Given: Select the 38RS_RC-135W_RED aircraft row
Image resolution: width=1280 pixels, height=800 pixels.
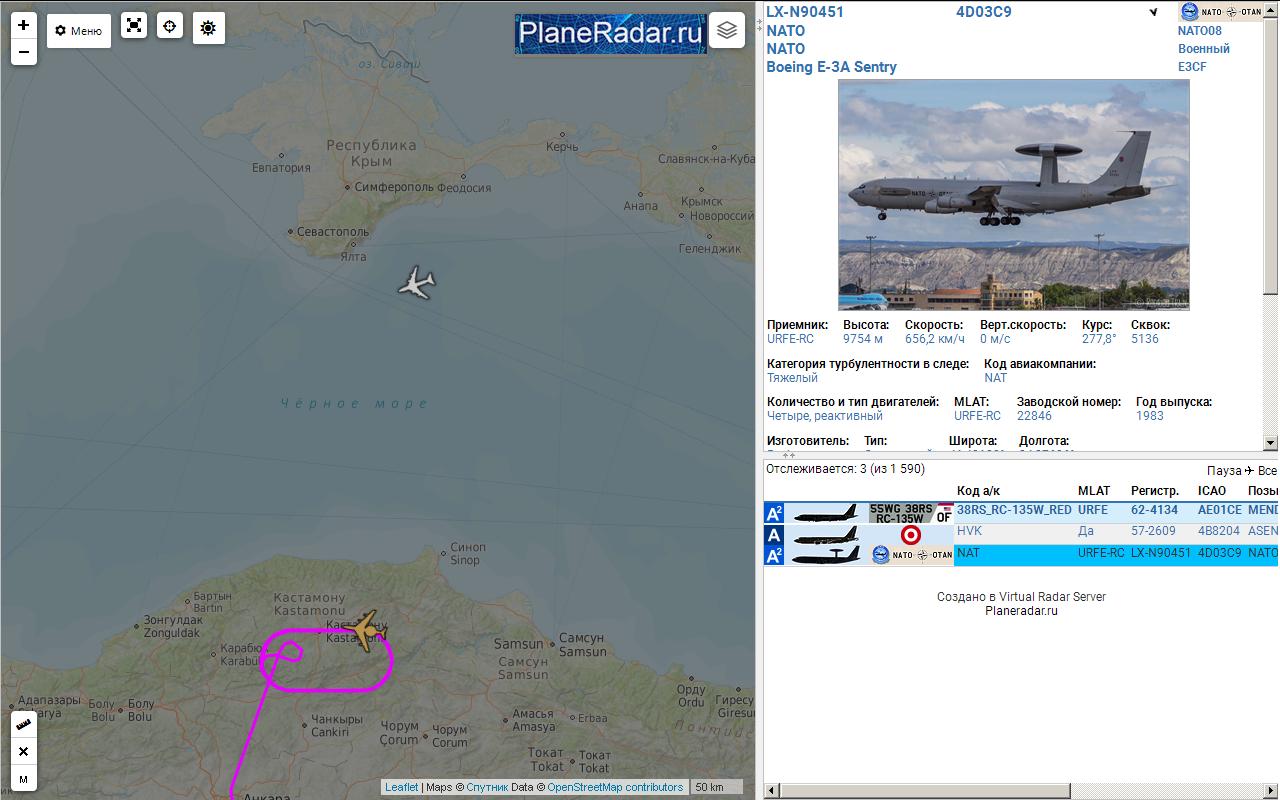Looking at the screenshot, I should pyautogui.click(x=1013, y=510).
